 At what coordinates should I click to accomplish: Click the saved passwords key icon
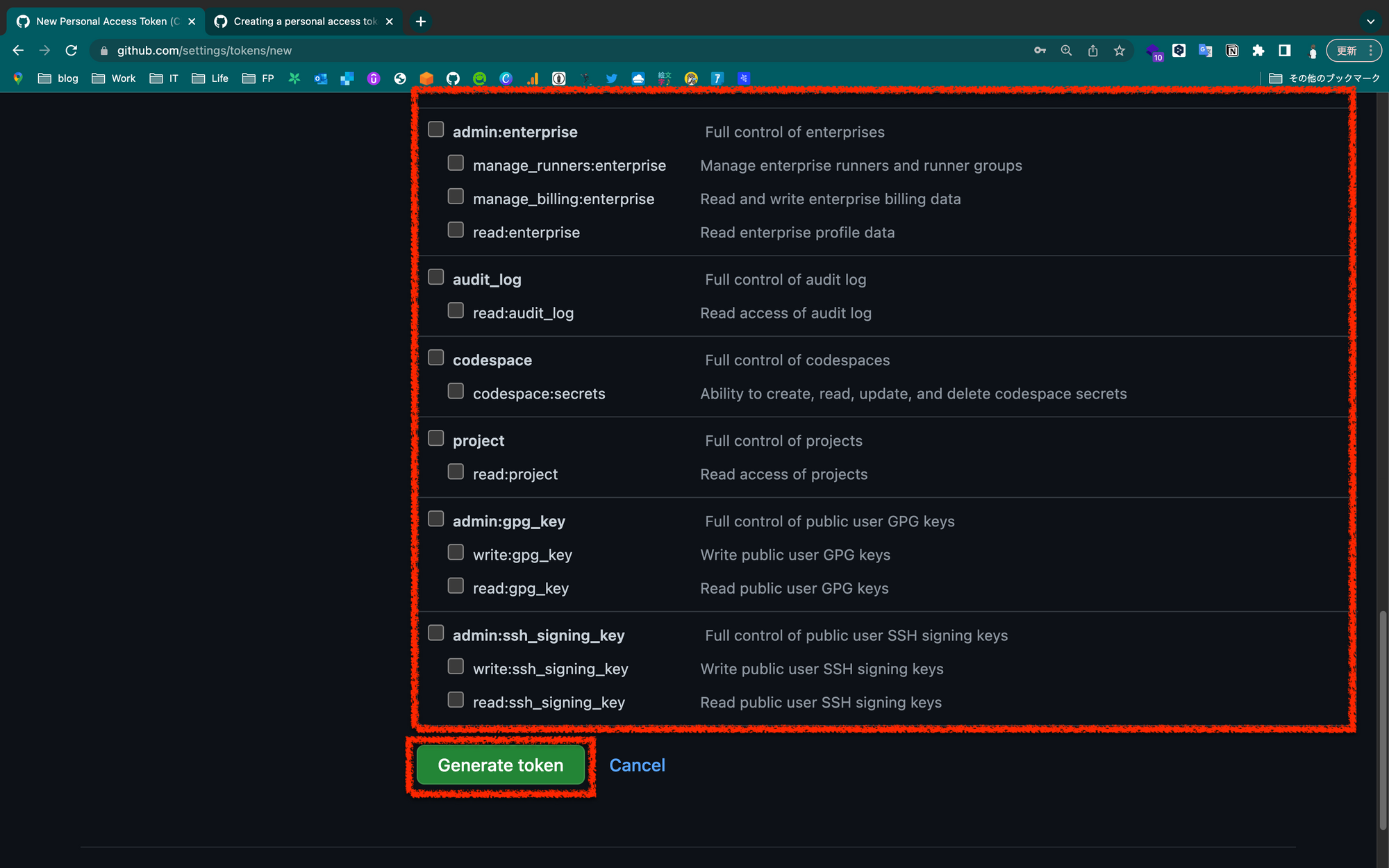(1040, 51)
